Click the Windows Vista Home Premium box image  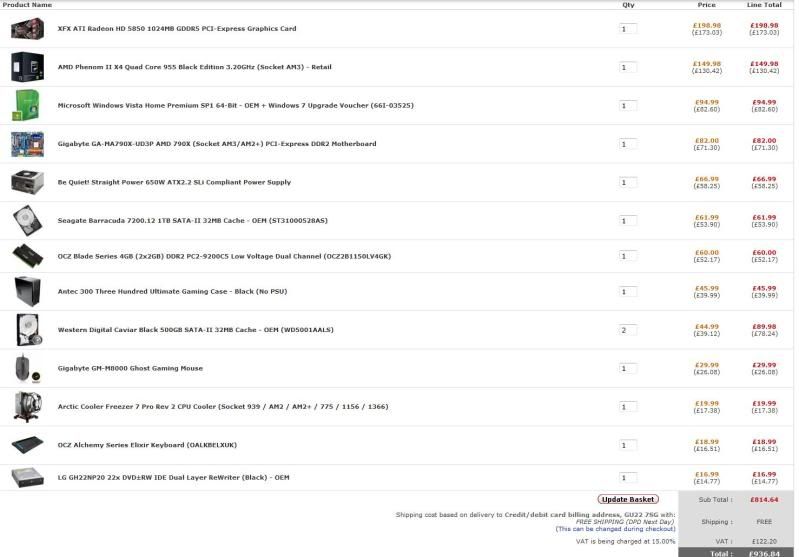[27, 105]
